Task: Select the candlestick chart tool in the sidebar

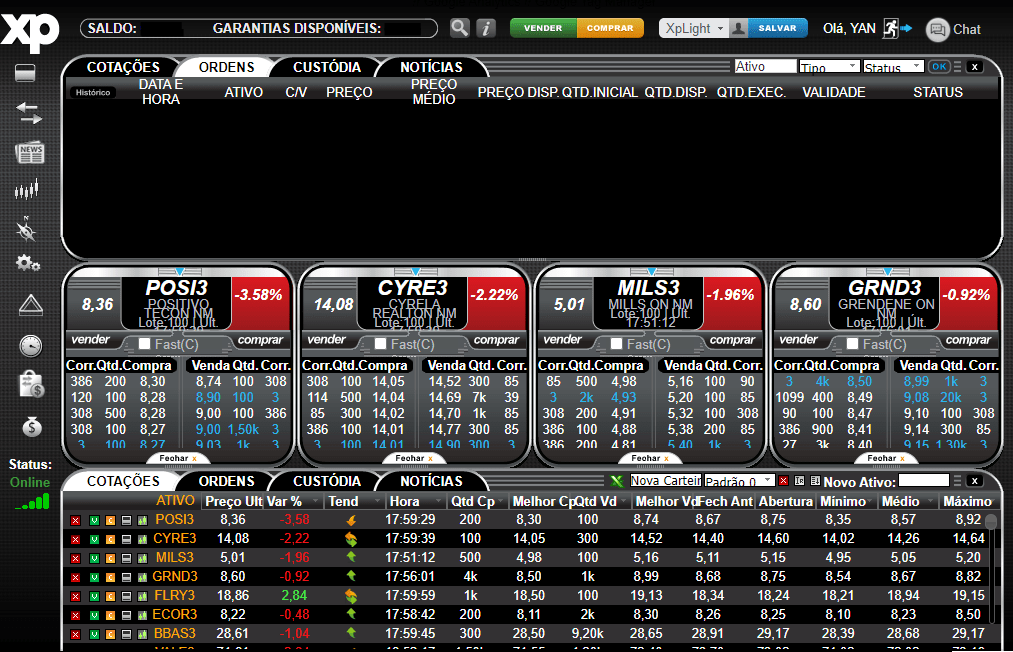Action: point(28,188)
